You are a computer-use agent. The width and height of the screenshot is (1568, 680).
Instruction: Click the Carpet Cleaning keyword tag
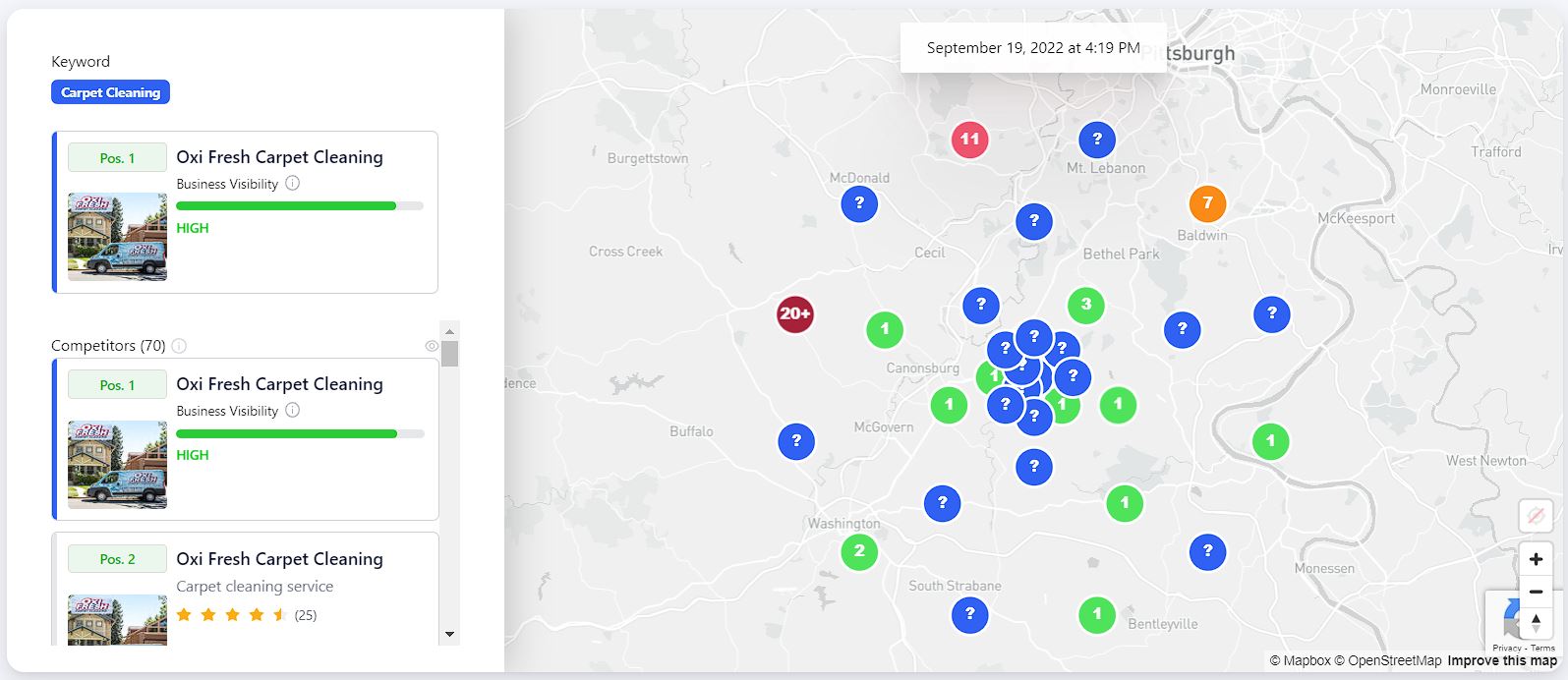click(x=111, y=92)
